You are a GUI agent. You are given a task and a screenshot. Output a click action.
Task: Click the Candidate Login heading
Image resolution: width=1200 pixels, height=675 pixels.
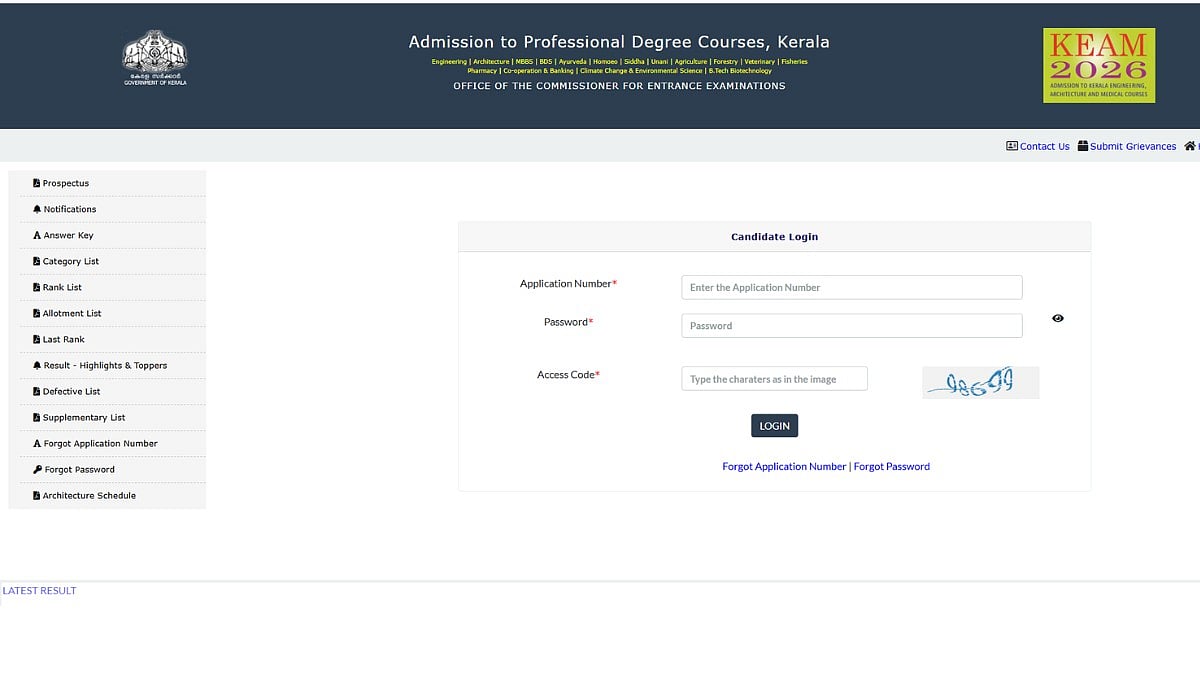tap(775, 237)
